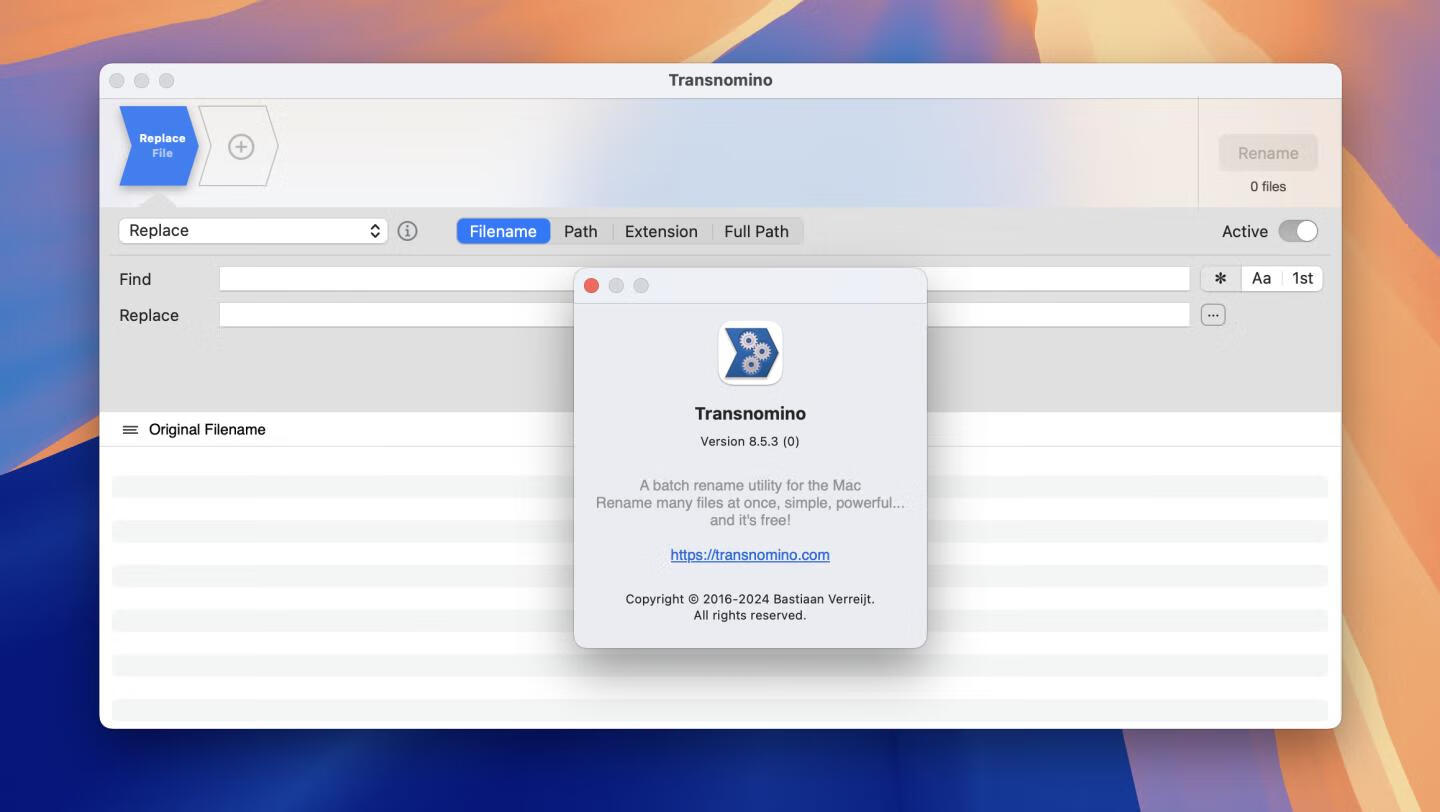The height and width of the screenshot is (812, 1440).
Task: Open the Replace action type dropdown
Action: 253,231
